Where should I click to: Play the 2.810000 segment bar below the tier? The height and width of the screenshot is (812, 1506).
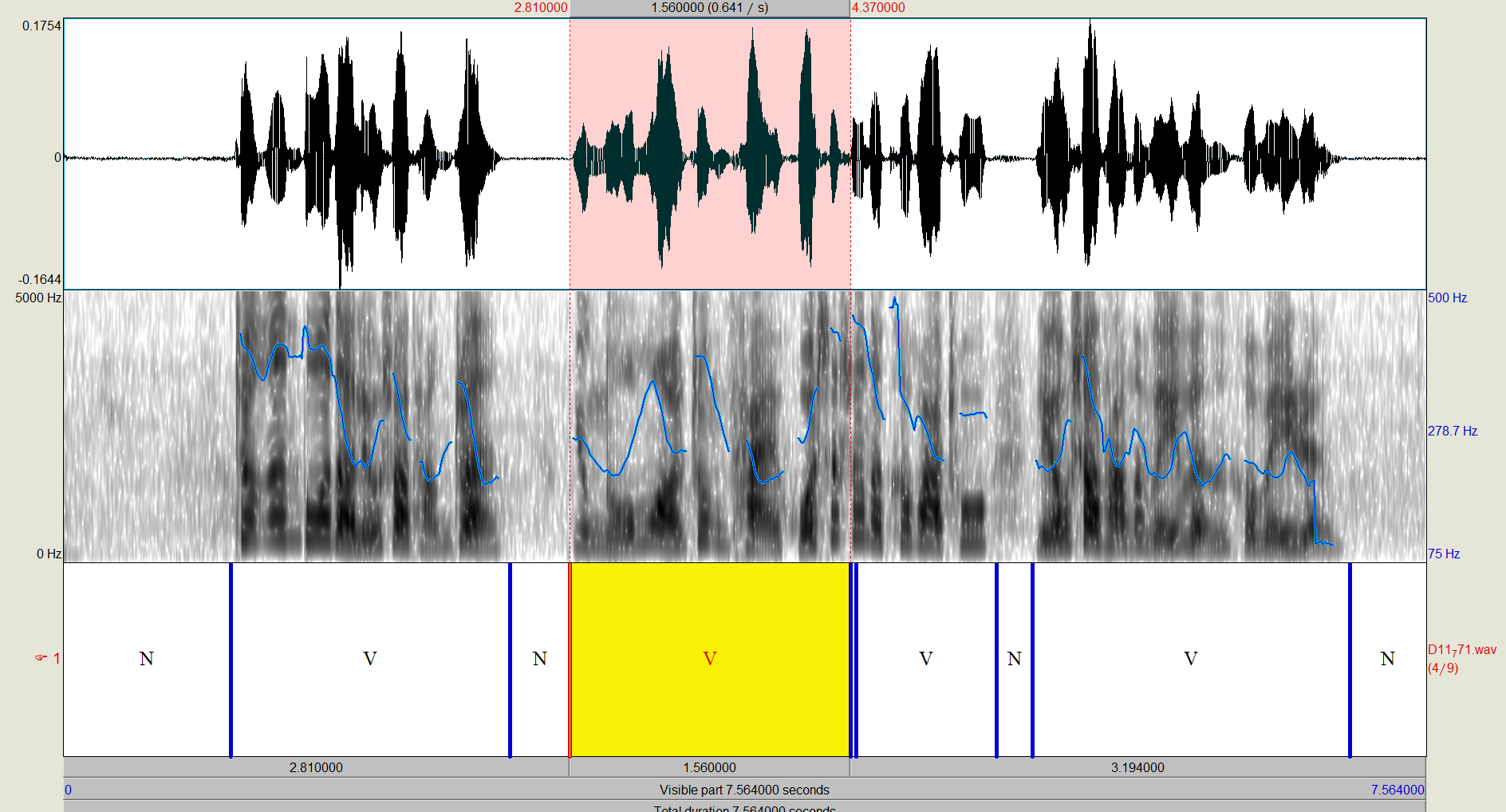(316, 767)
